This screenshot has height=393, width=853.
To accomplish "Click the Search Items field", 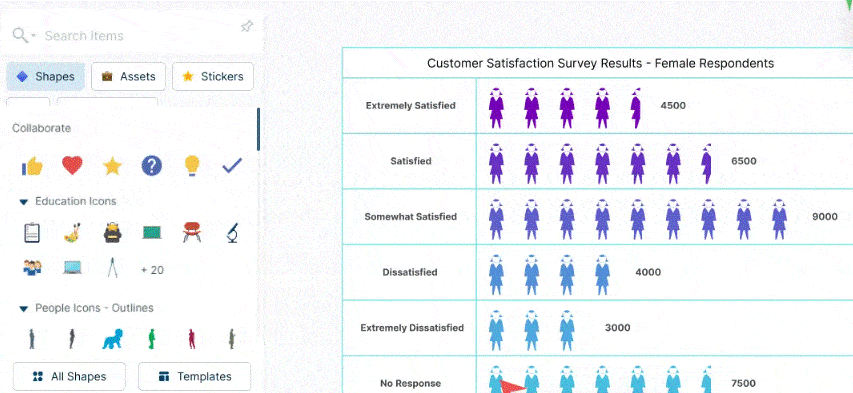I will [x=136, y=36].
